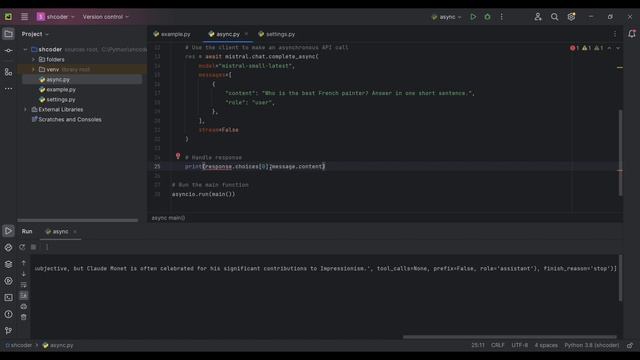Viewport: 640px width, 360px height.
Task: Clear all console output trash icon
Action: click(24, 317)
